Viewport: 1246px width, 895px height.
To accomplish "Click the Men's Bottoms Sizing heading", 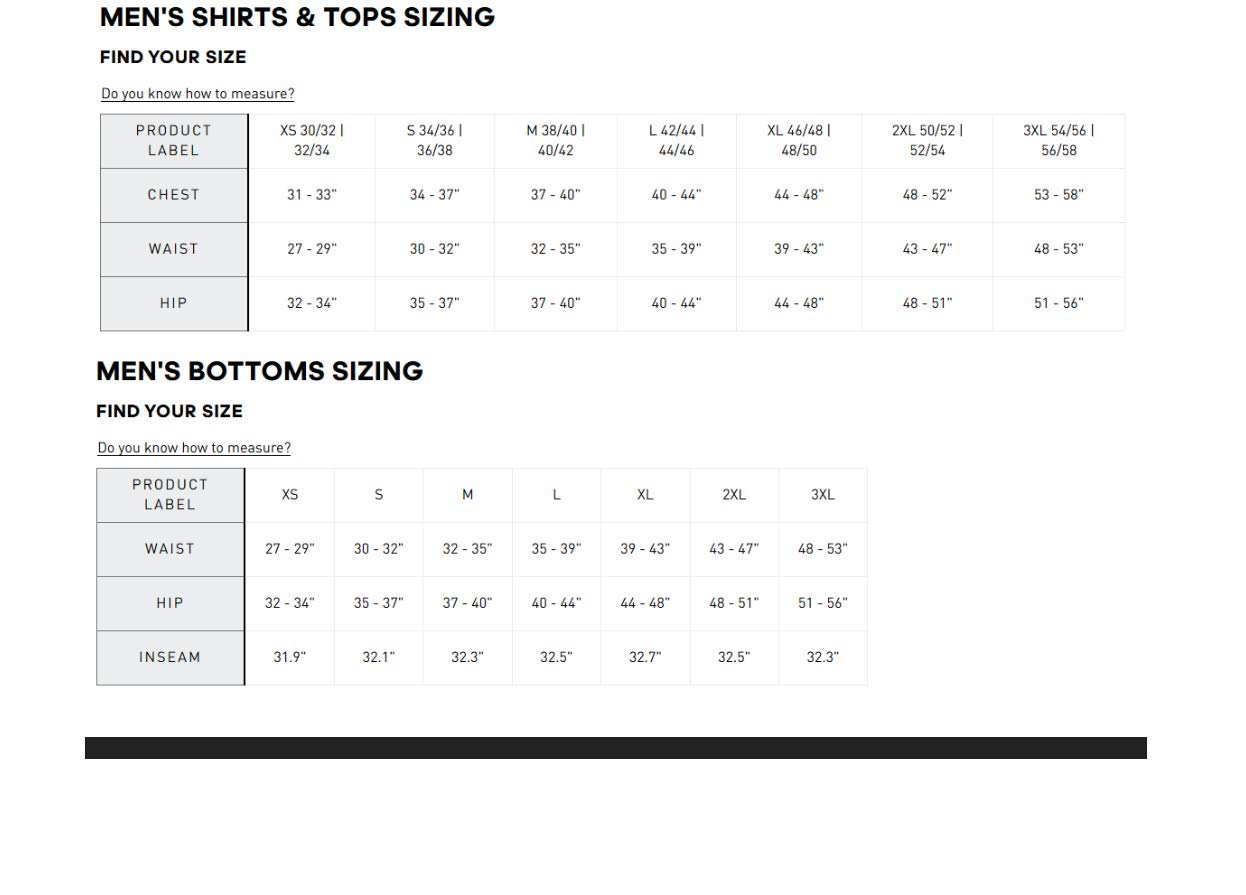I will pos(260,371).
